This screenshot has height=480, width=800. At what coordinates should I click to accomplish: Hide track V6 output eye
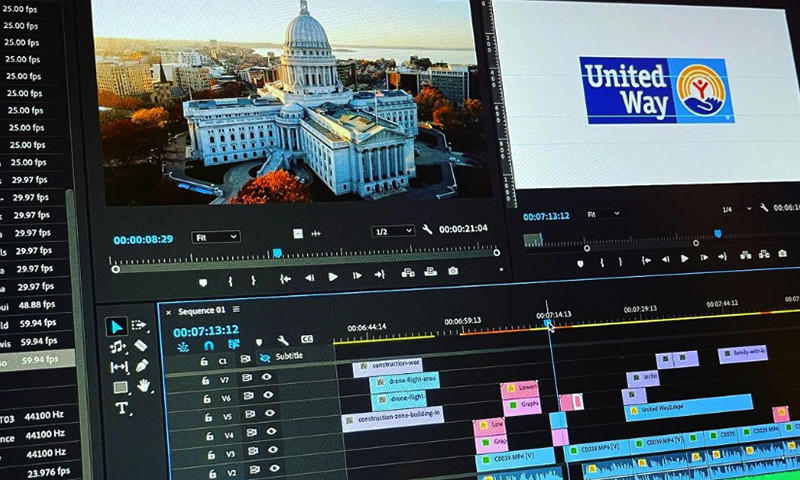[268, 395]
